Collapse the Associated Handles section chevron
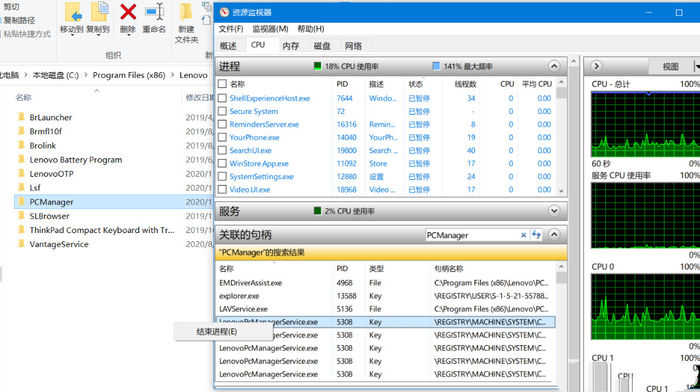 click(x=554, y=234)
